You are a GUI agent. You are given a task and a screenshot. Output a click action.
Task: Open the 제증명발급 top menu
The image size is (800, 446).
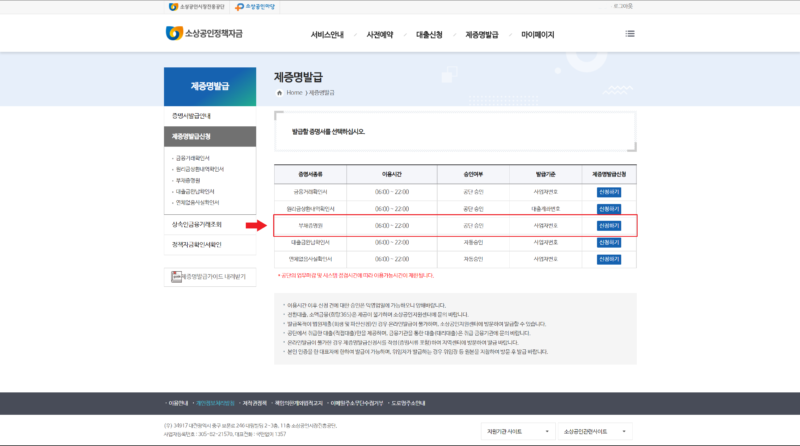[482, 35]
